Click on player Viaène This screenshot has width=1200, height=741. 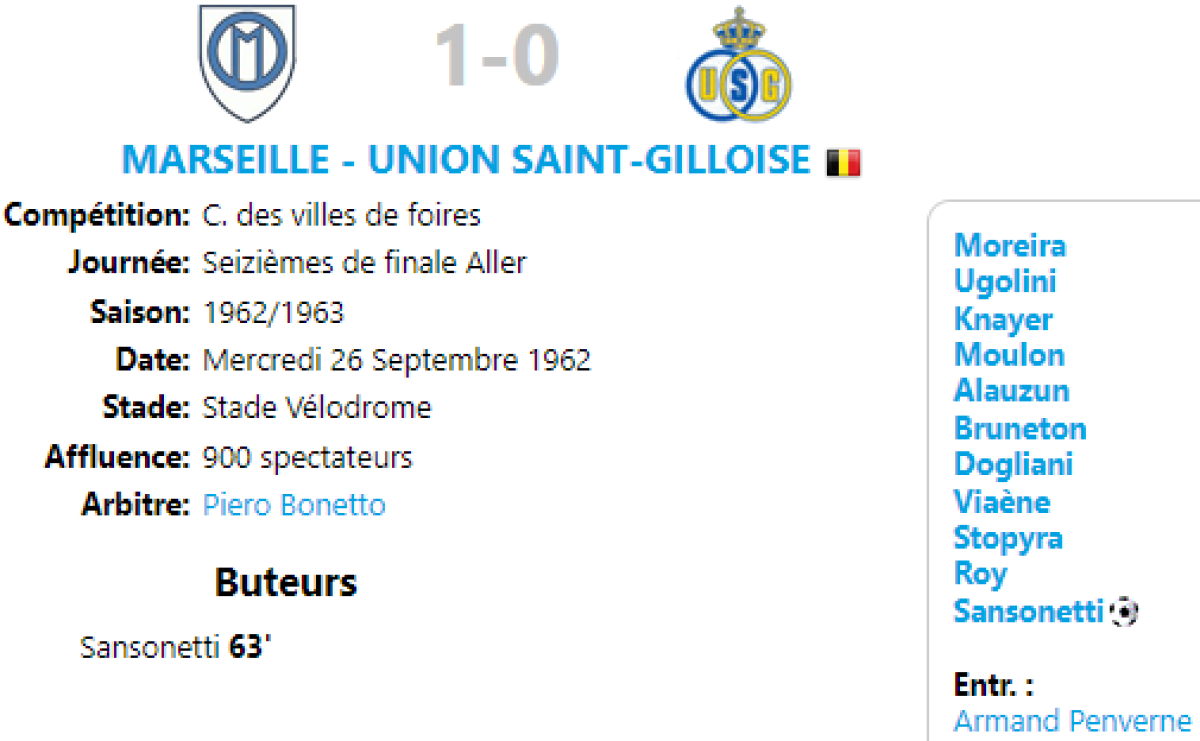pyautogui.click(x=1002, y=501)
